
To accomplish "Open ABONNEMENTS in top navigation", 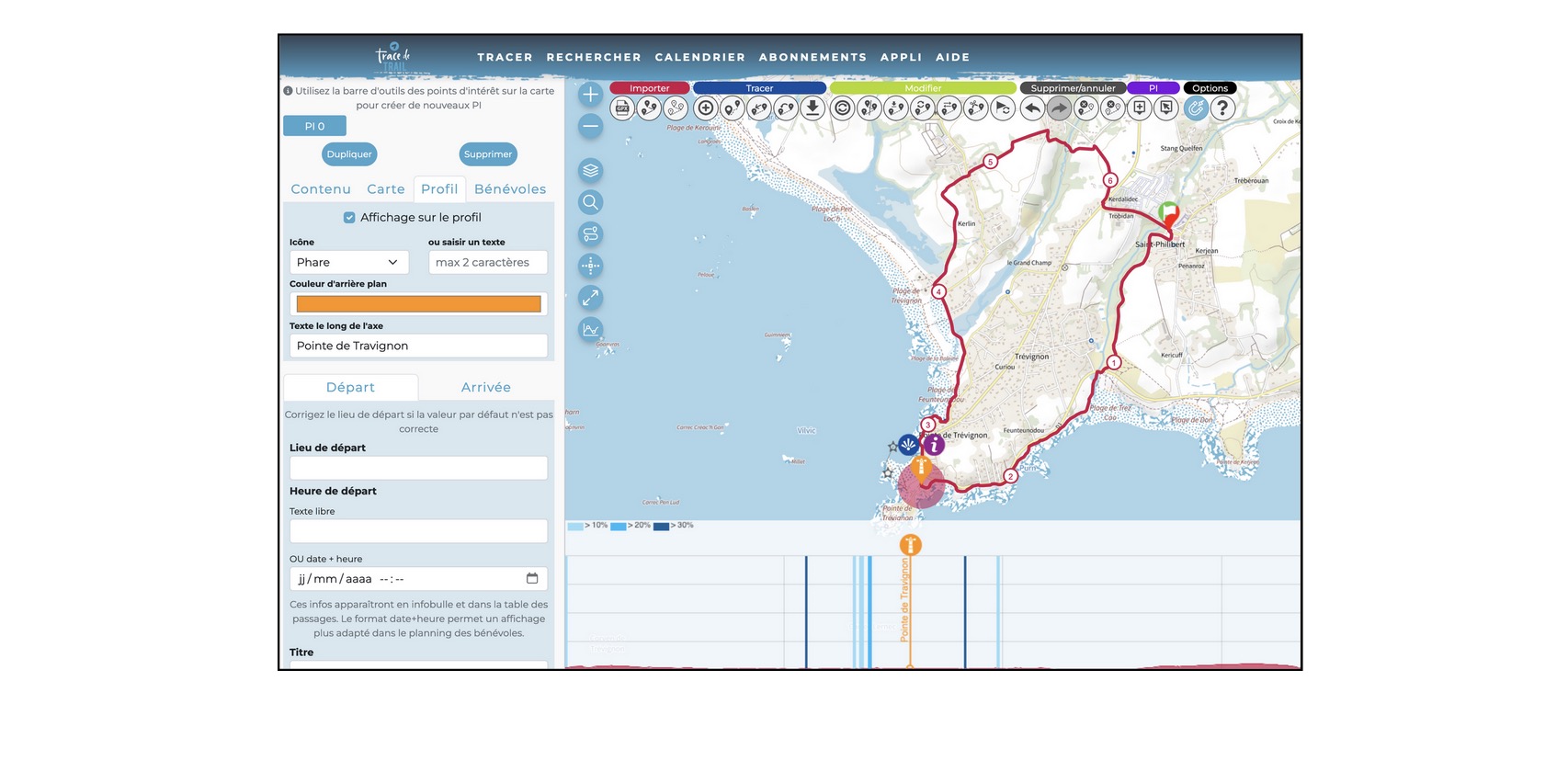I will point(812,57).
